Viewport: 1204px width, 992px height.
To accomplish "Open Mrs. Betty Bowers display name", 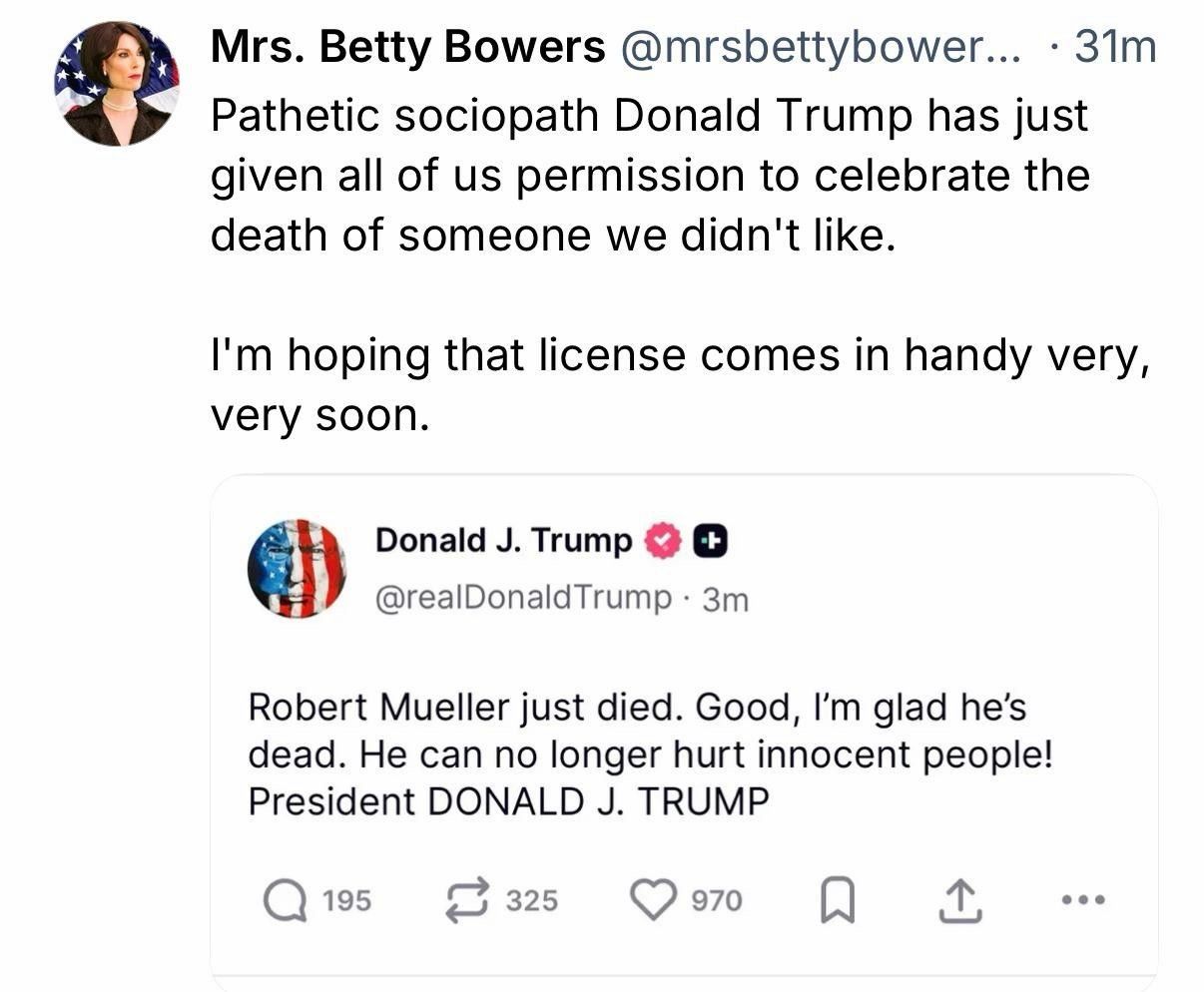I will point(407,47).
